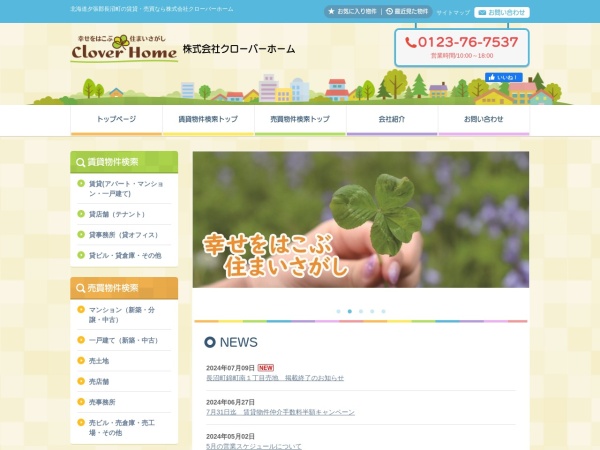Viewport: 600px width, 450px height.
Task: Go to first slideshow dot
Action: tap(338, 311)
